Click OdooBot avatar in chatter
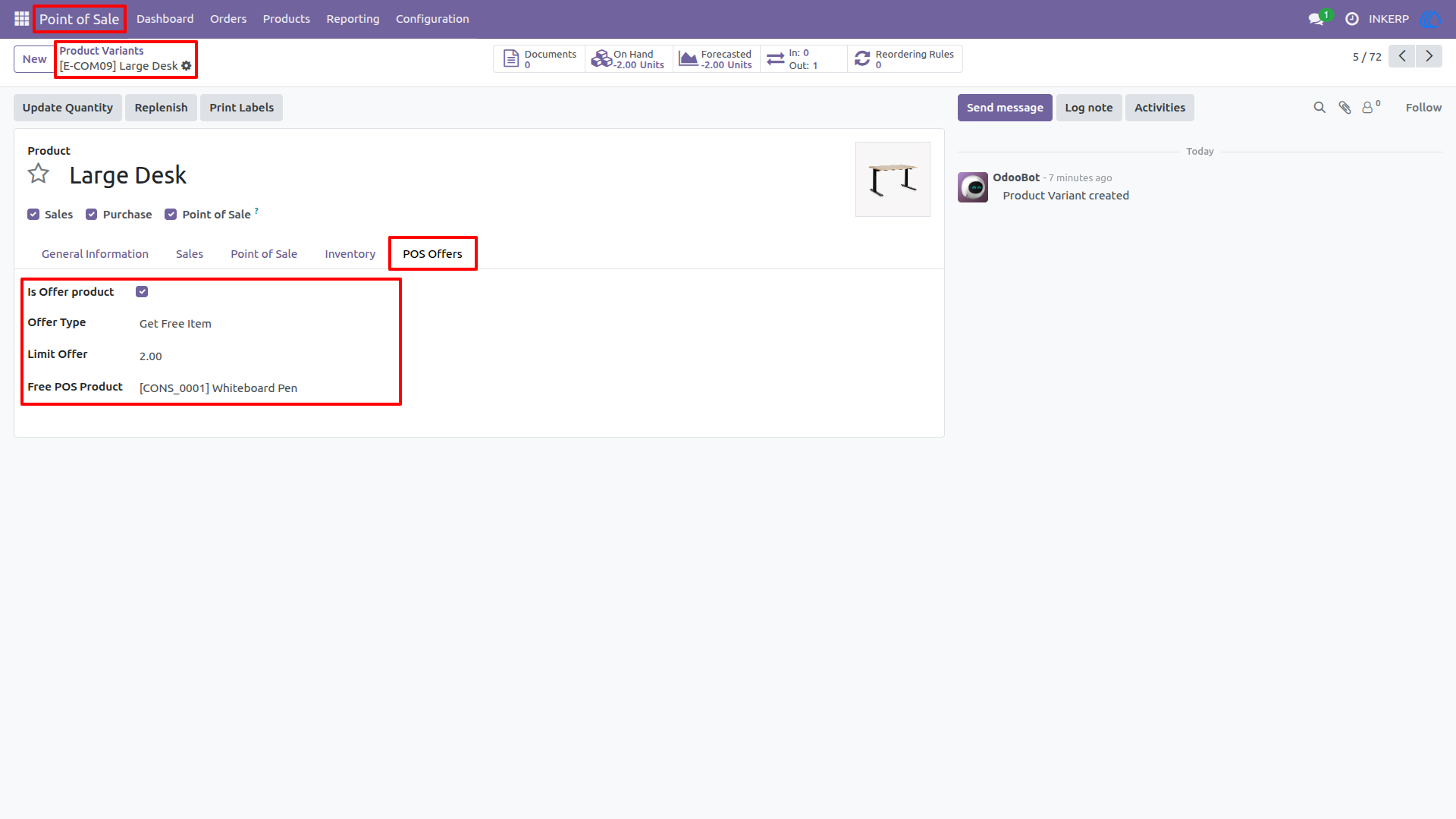 coord(973,187)
